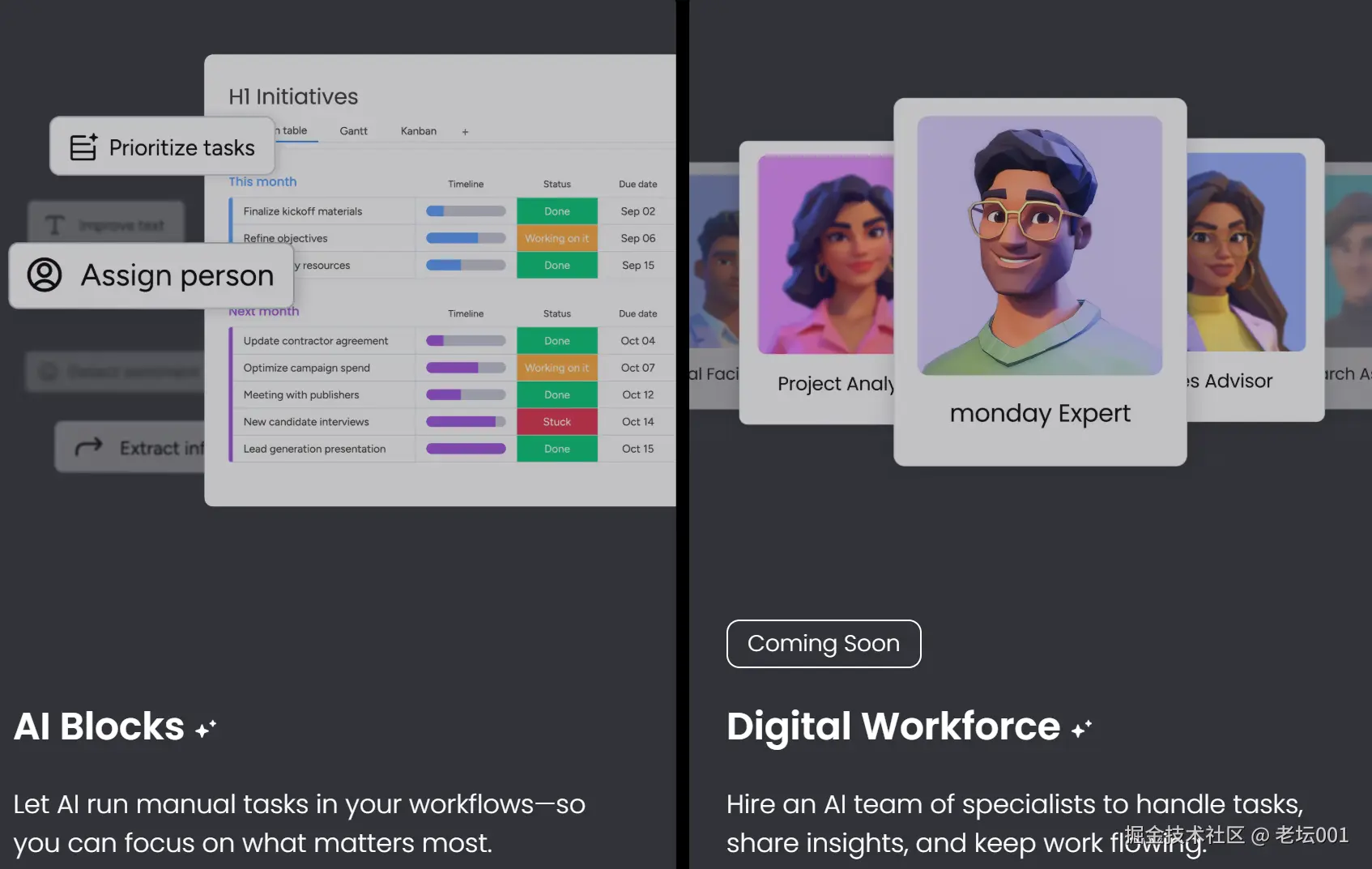
Task: Open Done status for Lead generation presentation
Action: [557, 449]
